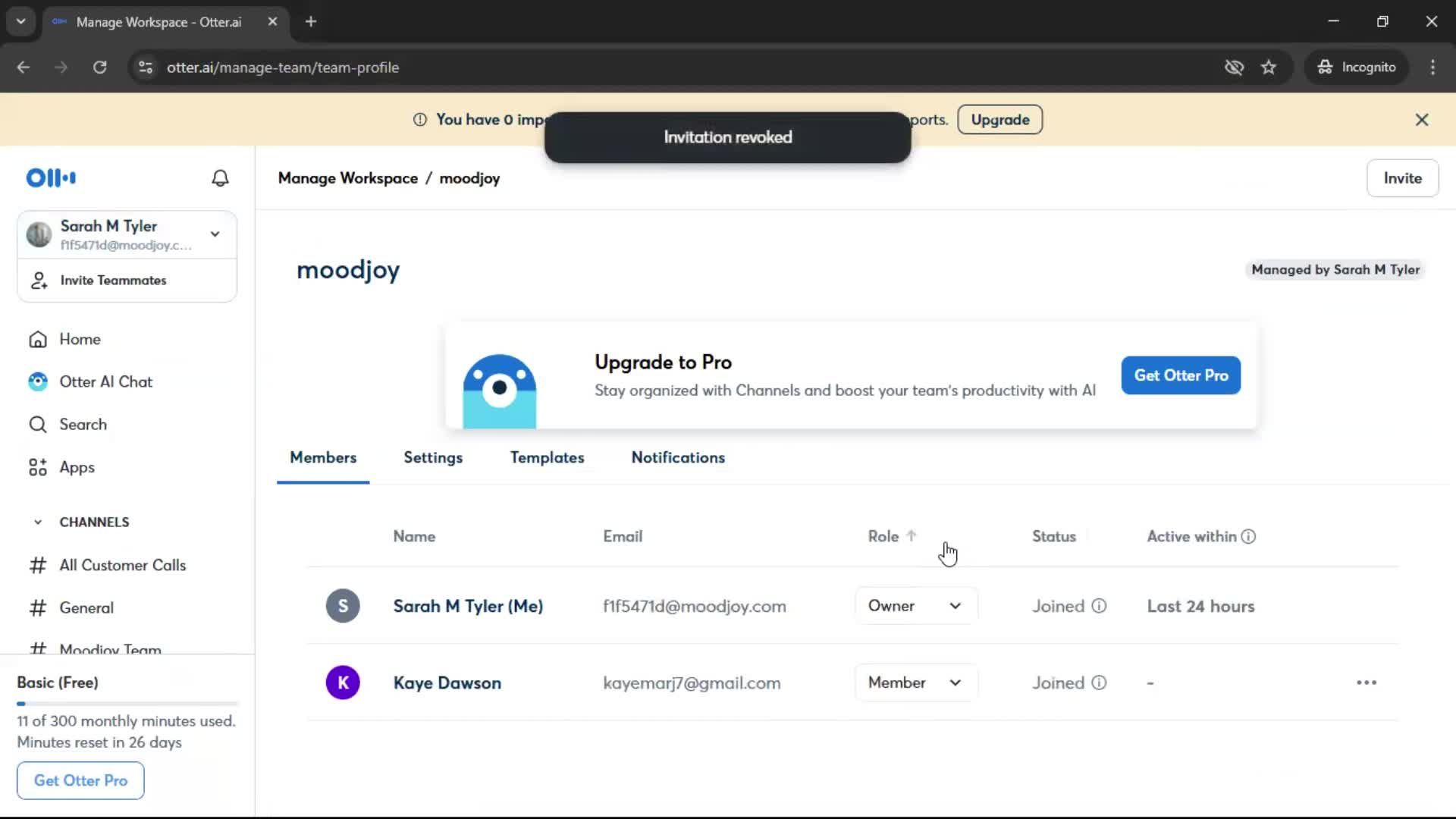The width and height of the screenshot is (1456, 819).
Task: Collapse the CHANNELS section
Action: [x=38, y=522]
